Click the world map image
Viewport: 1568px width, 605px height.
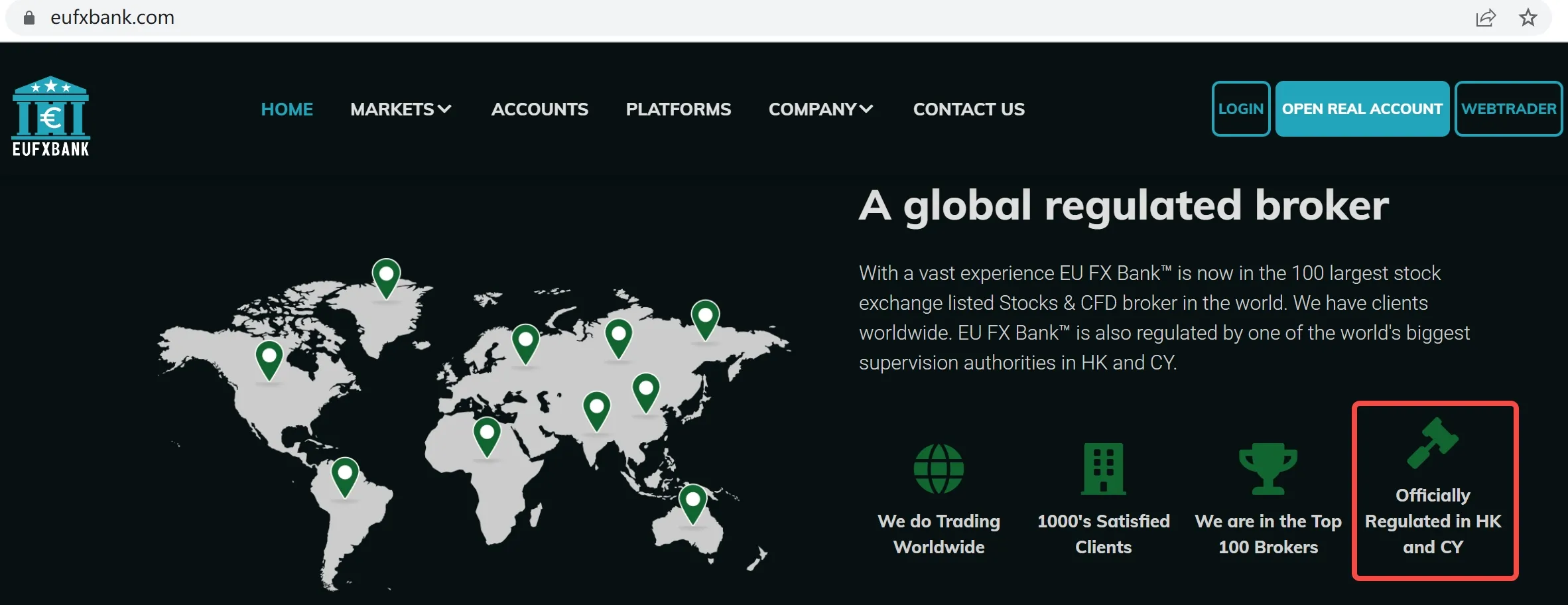[474, 425]
